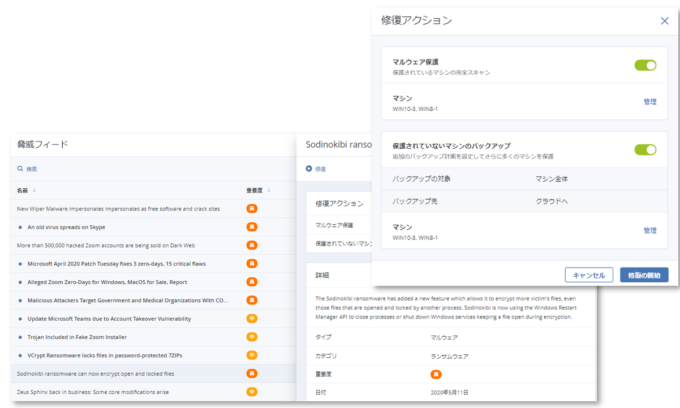
Task: Click severity badge for An old virus spreads on Skype
Action: [252, 227]
